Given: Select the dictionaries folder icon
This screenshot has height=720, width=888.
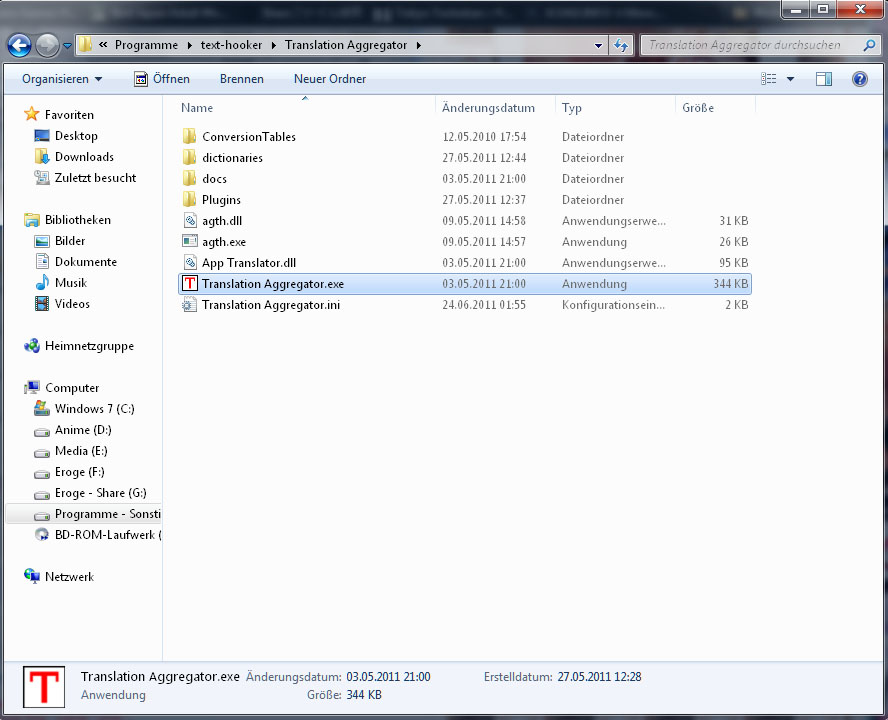Looking at the screenshot, I should [190, 157].
